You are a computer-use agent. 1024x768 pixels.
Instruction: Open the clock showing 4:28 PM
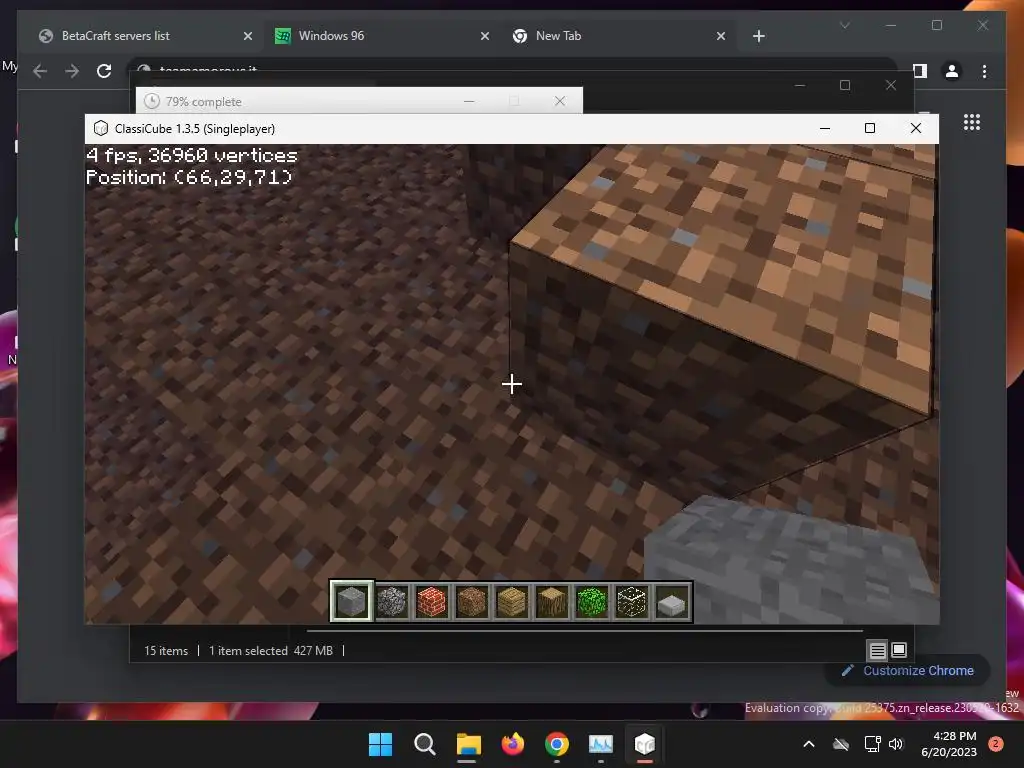(x=949, y=744)
